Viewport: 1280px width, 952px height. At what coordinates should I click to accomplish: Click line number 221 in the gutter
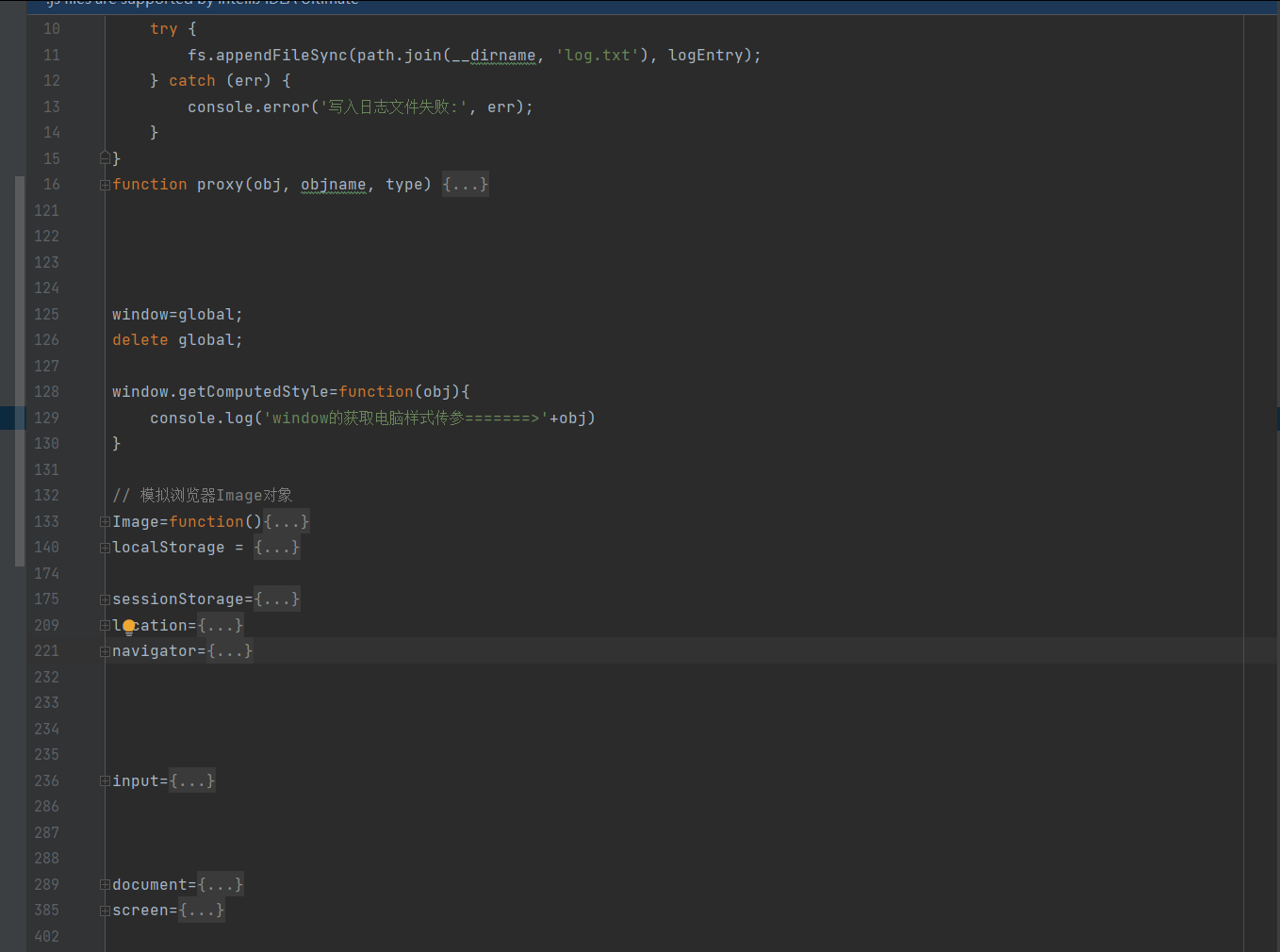tap(46, 651)
